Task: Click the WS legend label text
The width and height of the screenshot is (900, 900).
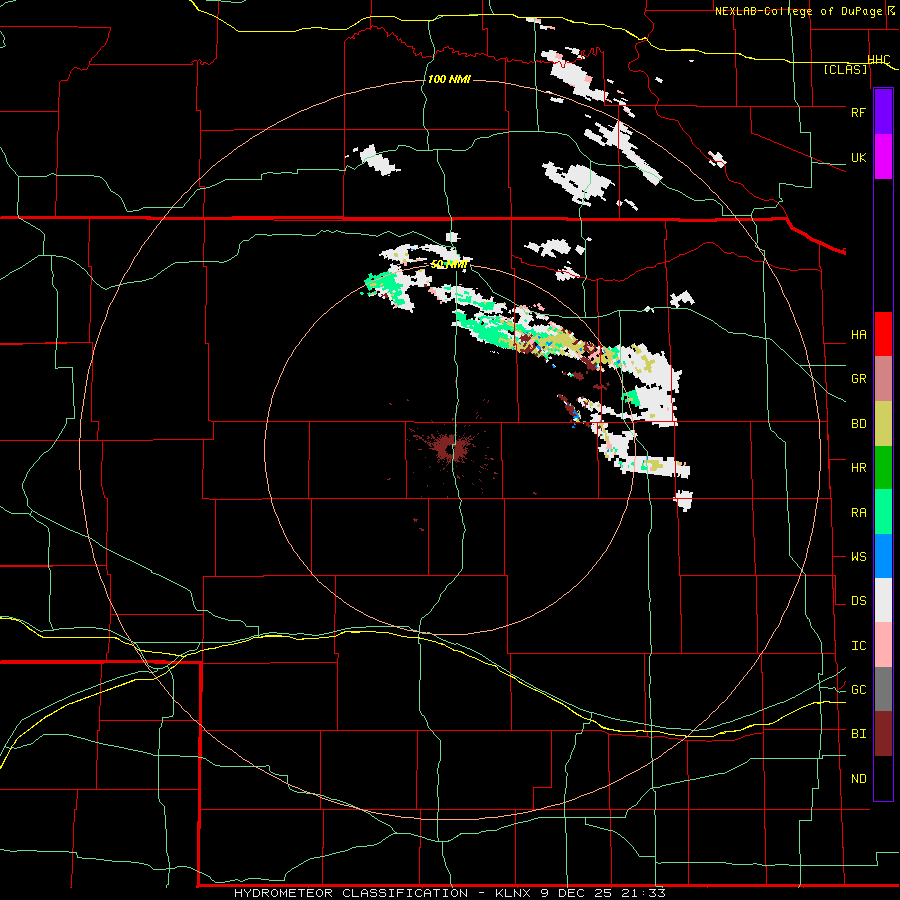Action: [858, 557]
